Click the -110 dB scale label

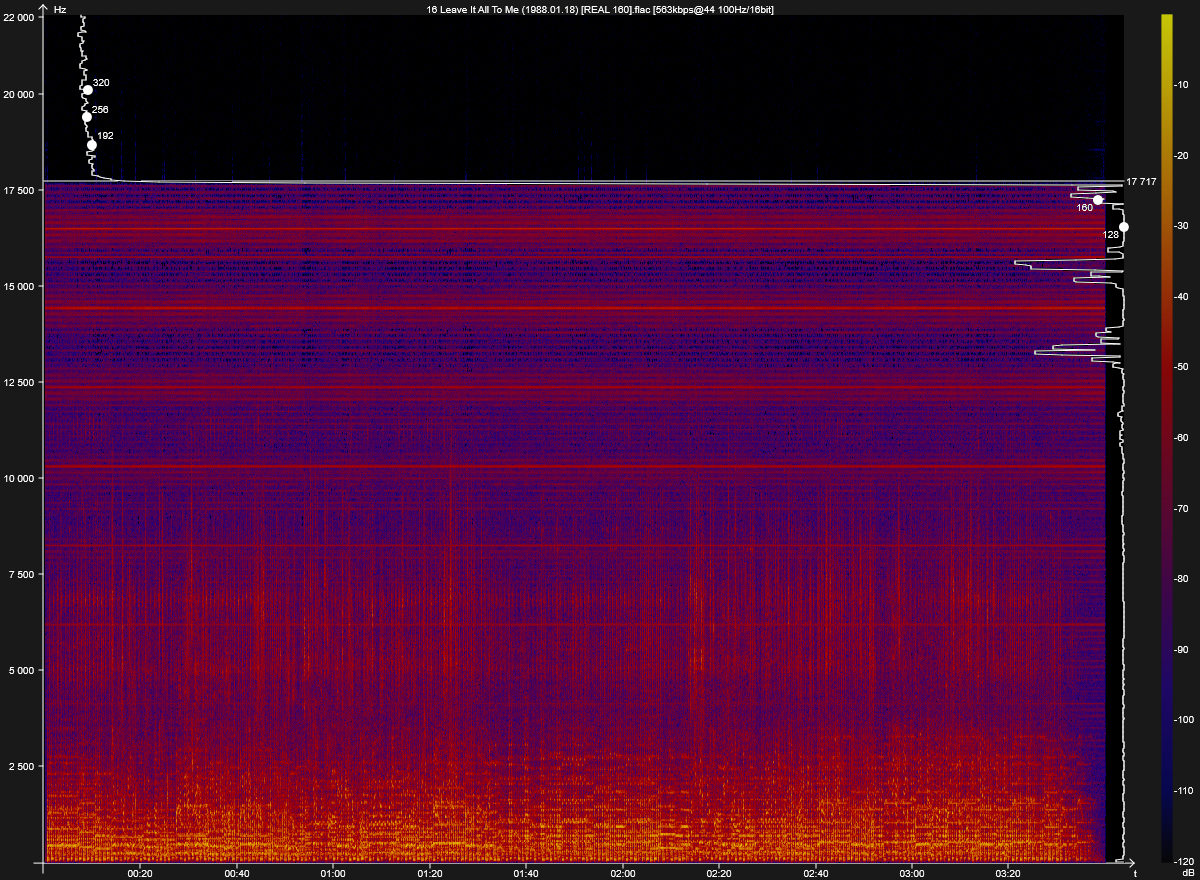pyautogui.click(x=1186, y=791)
